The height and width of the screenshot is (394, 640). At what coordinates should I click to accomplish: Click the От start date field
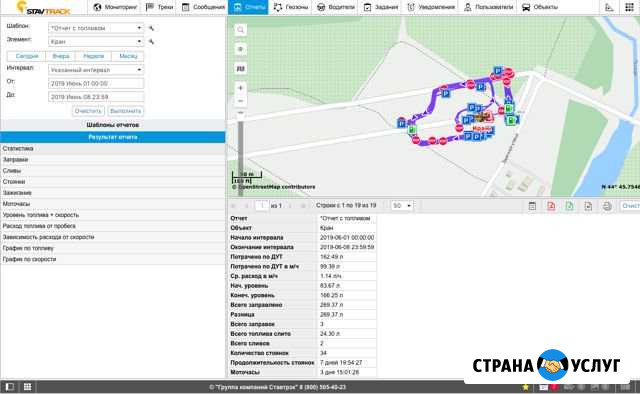pos(96,83)
